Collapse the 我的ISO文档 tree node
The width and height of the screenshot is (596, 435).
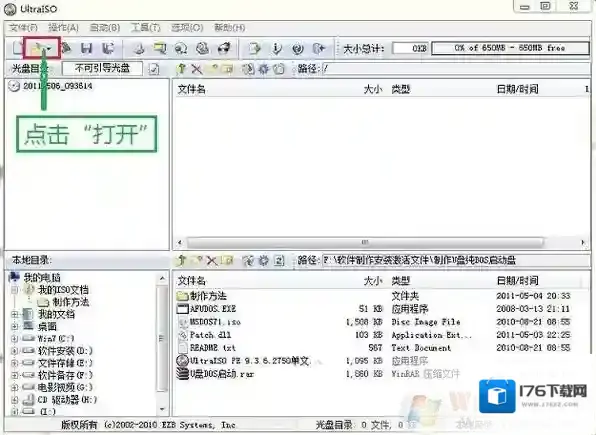pyautogui.click(x=15, y=290)
